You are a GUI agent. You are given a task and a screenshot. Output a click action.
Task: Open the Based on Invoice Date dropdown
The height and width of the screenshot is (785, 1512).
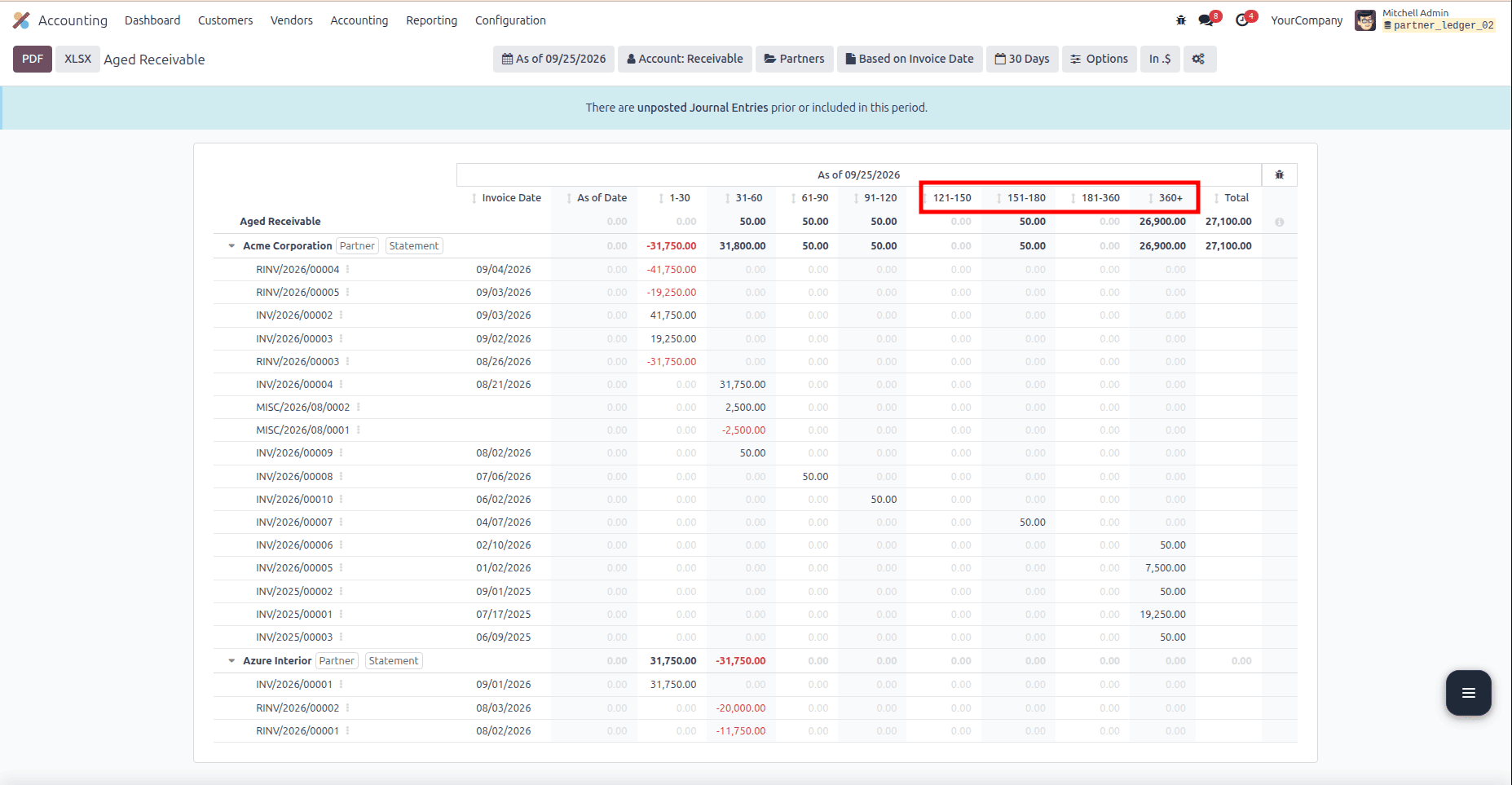point(910,59)
